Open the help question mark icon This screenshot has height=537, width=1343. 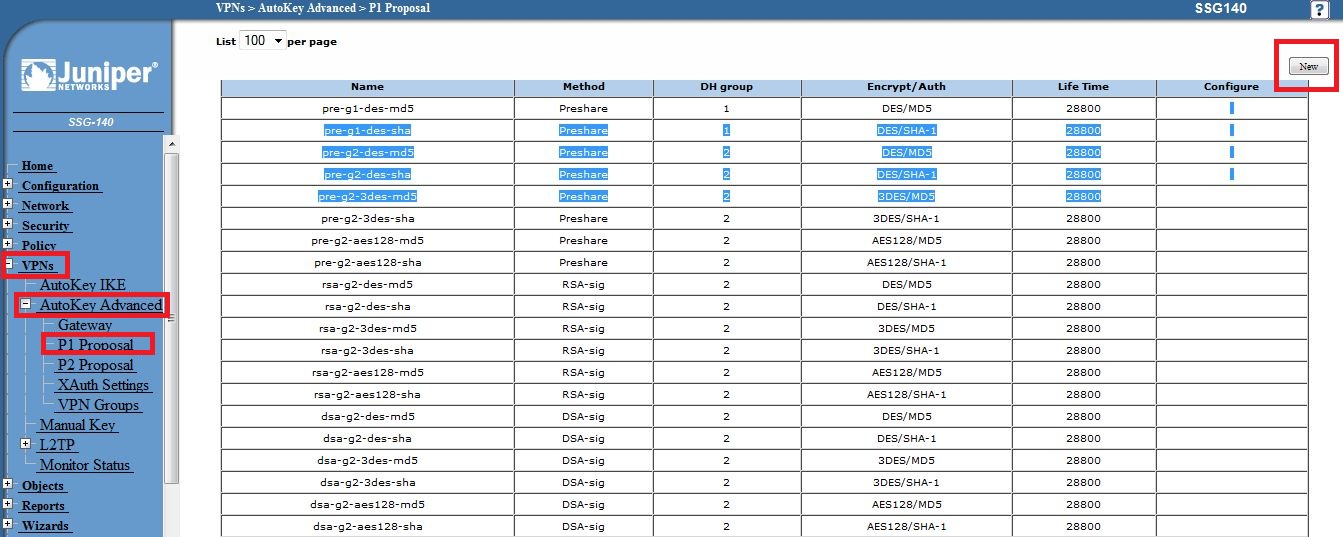1320,10
